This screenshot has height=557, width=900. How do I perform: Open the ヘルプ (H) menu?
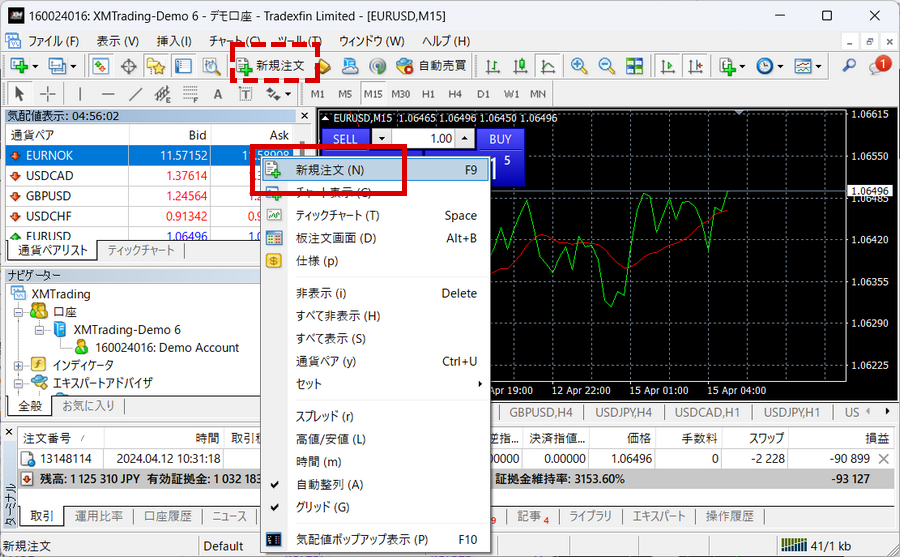click(446, 41)
